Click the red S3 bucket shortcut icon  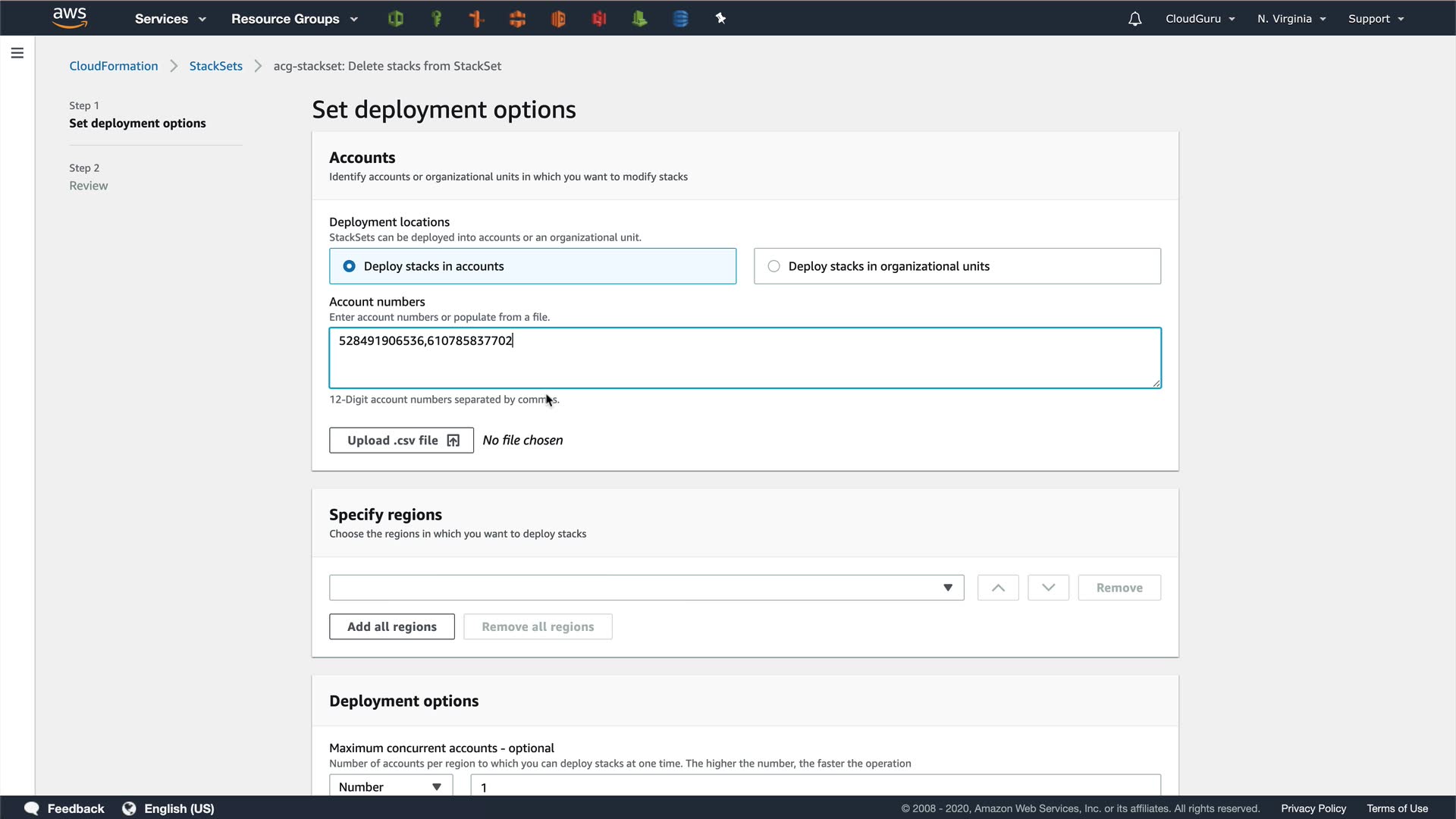[599, 19]
